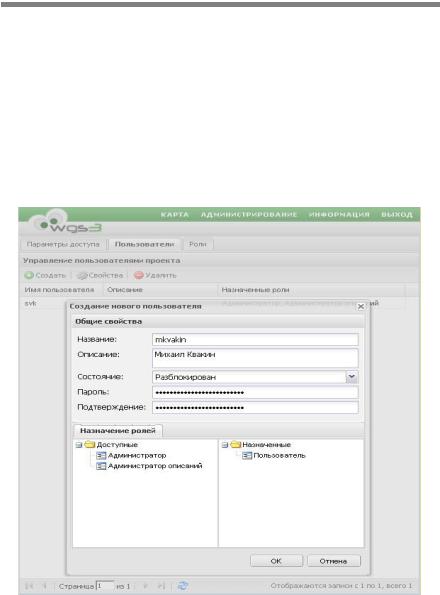Select the Назначение ролей tab
The height and width of the screenshot is (595, 440).
[x=118, y=431]
